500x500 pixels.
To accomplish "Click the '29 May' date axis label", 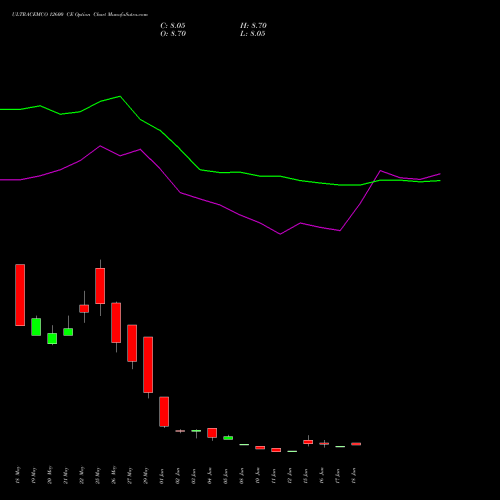I will [x=146, y=475].
